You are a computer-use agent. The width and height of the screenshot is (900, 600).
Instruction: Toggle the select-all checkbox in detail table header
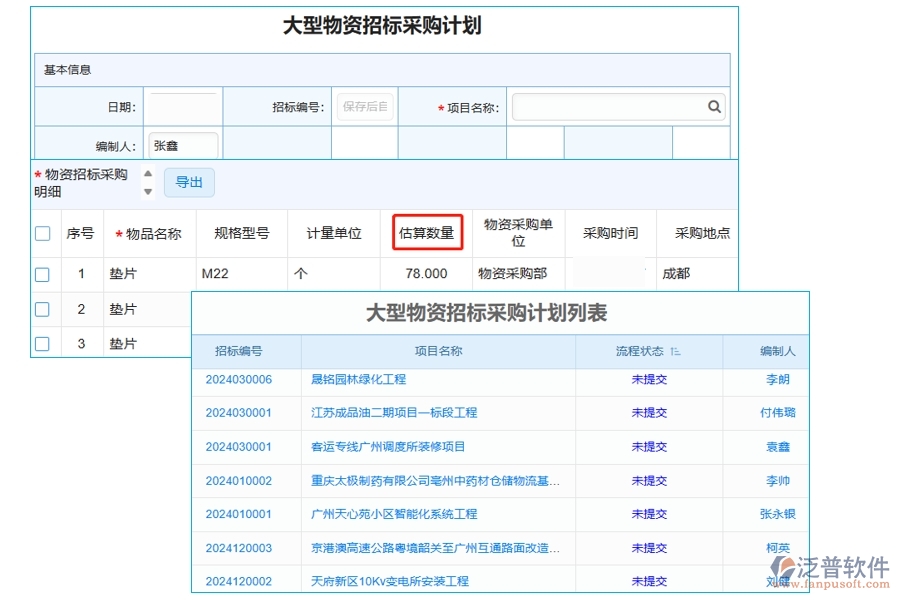[x=42, y=233]
